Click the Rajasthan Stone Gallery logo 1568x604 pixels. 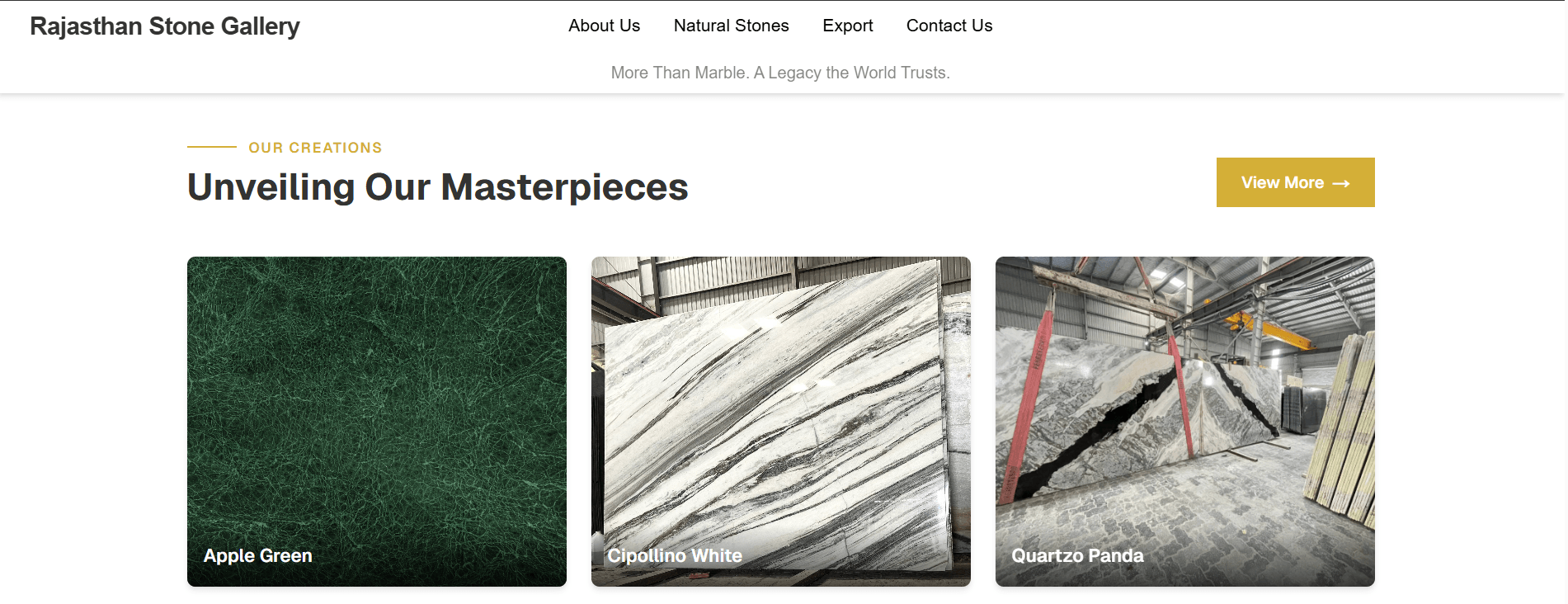(x=164, y=26)
